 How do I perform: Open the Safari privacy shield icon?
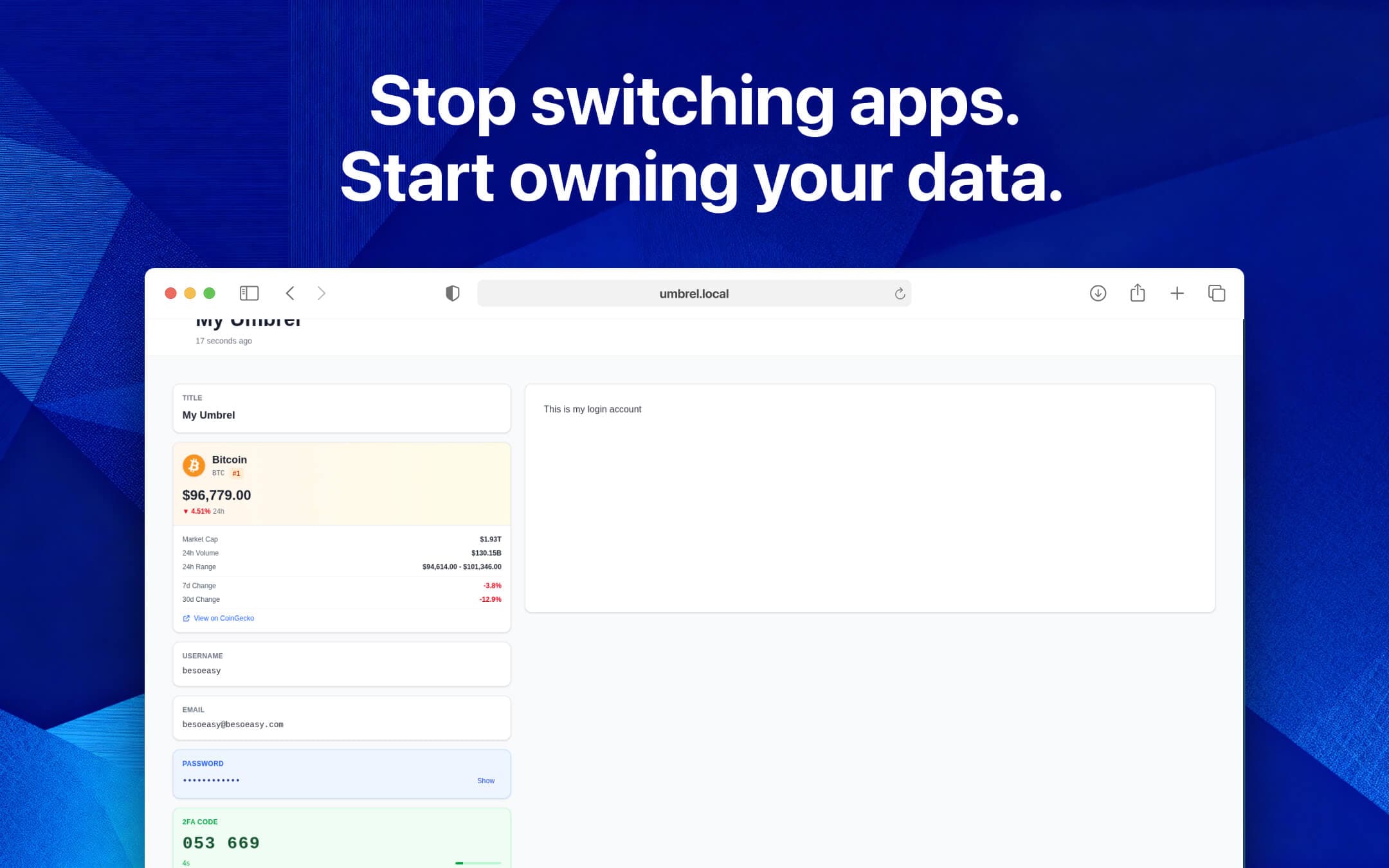point(453,293)
